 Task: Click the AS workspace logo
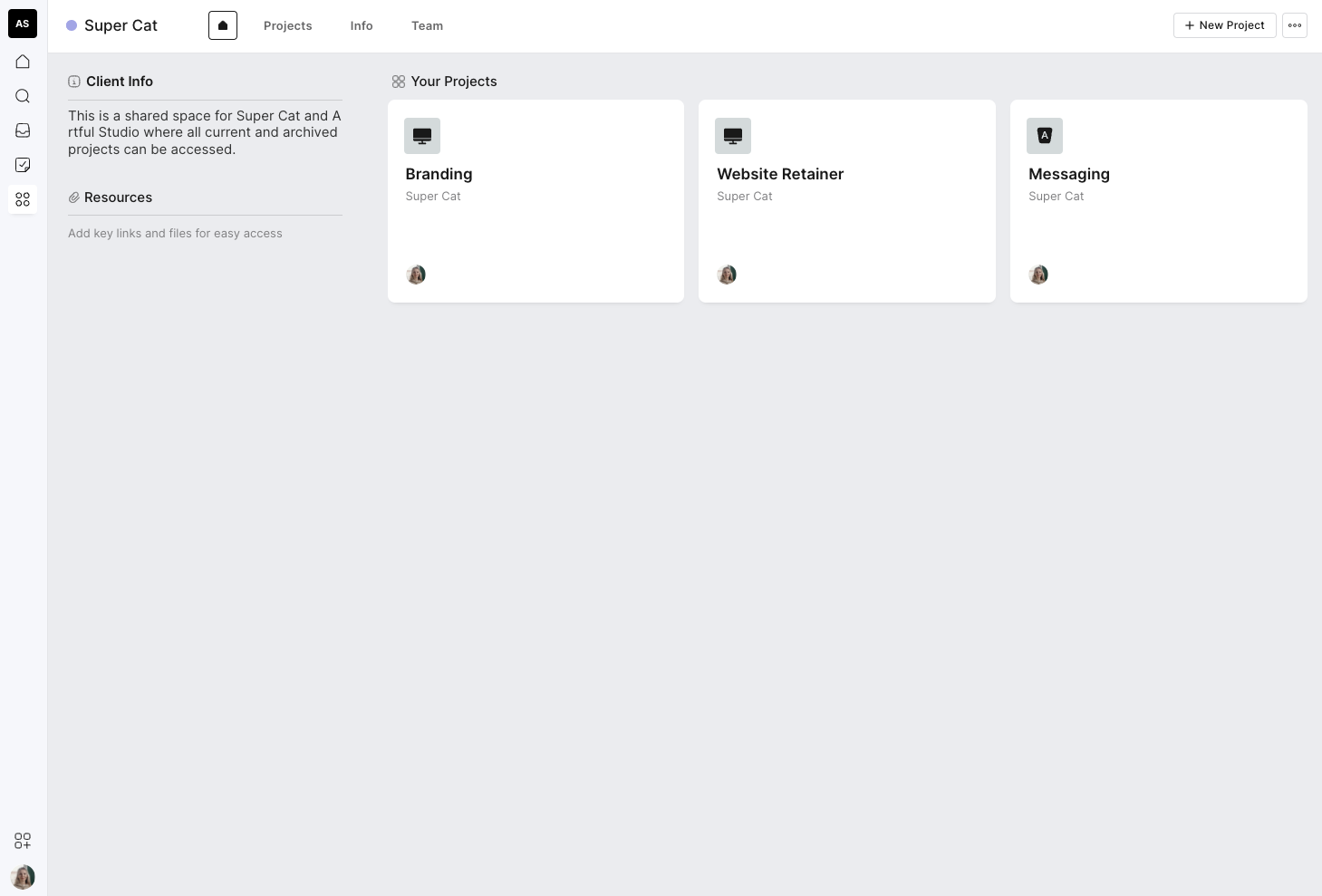[23, 24]
